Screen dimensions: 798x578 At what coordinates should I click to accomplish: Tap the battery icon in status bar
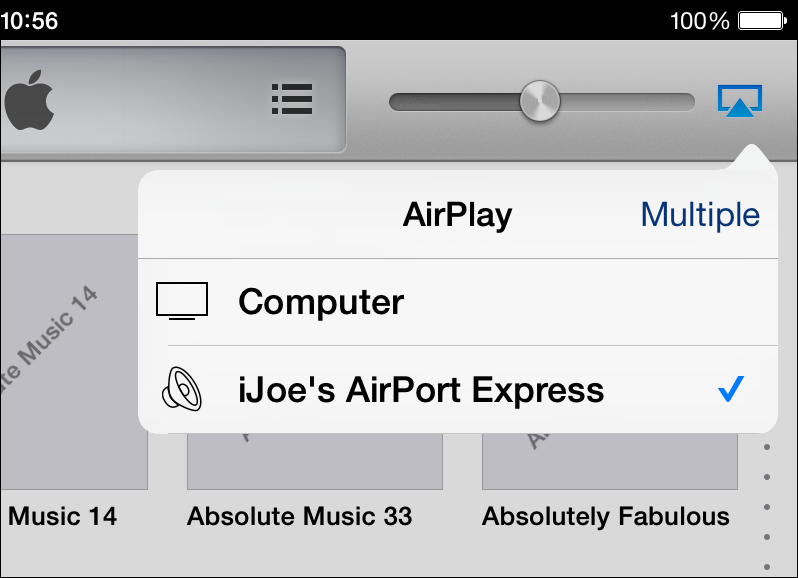(x=762, y=21)
